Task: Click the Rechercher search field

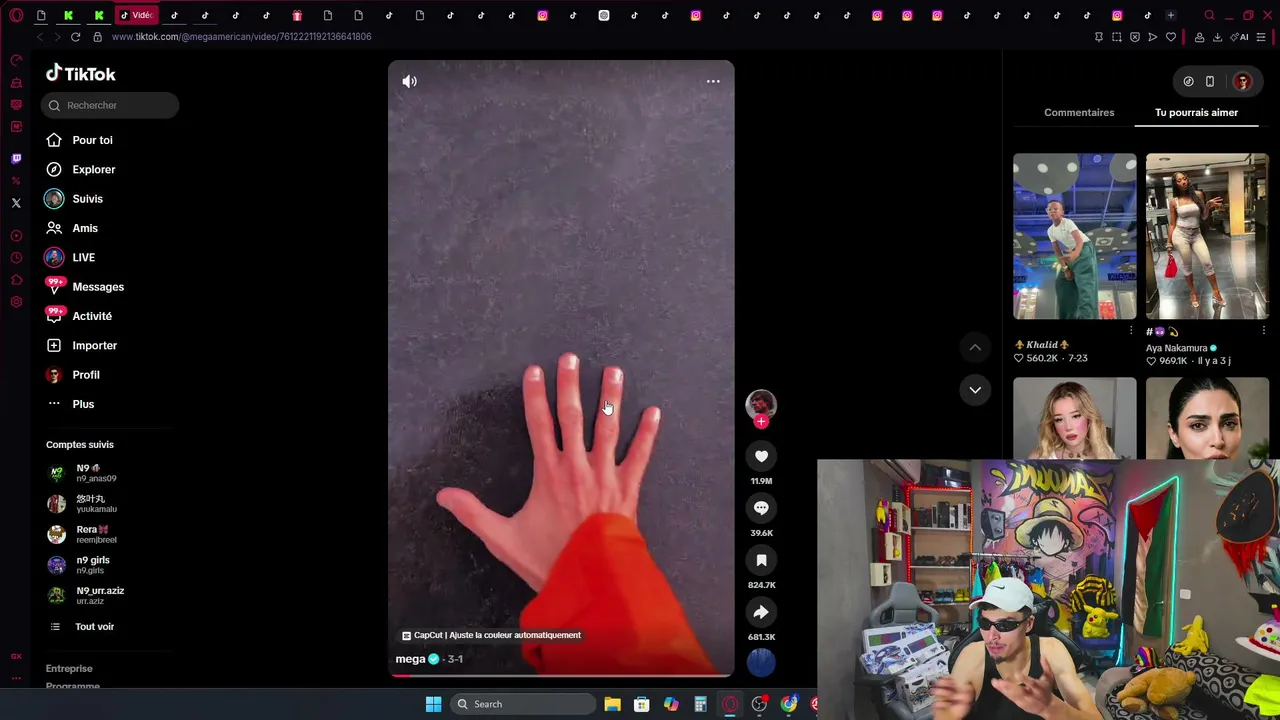Action: pyautogui.click(x=110, y=105)
